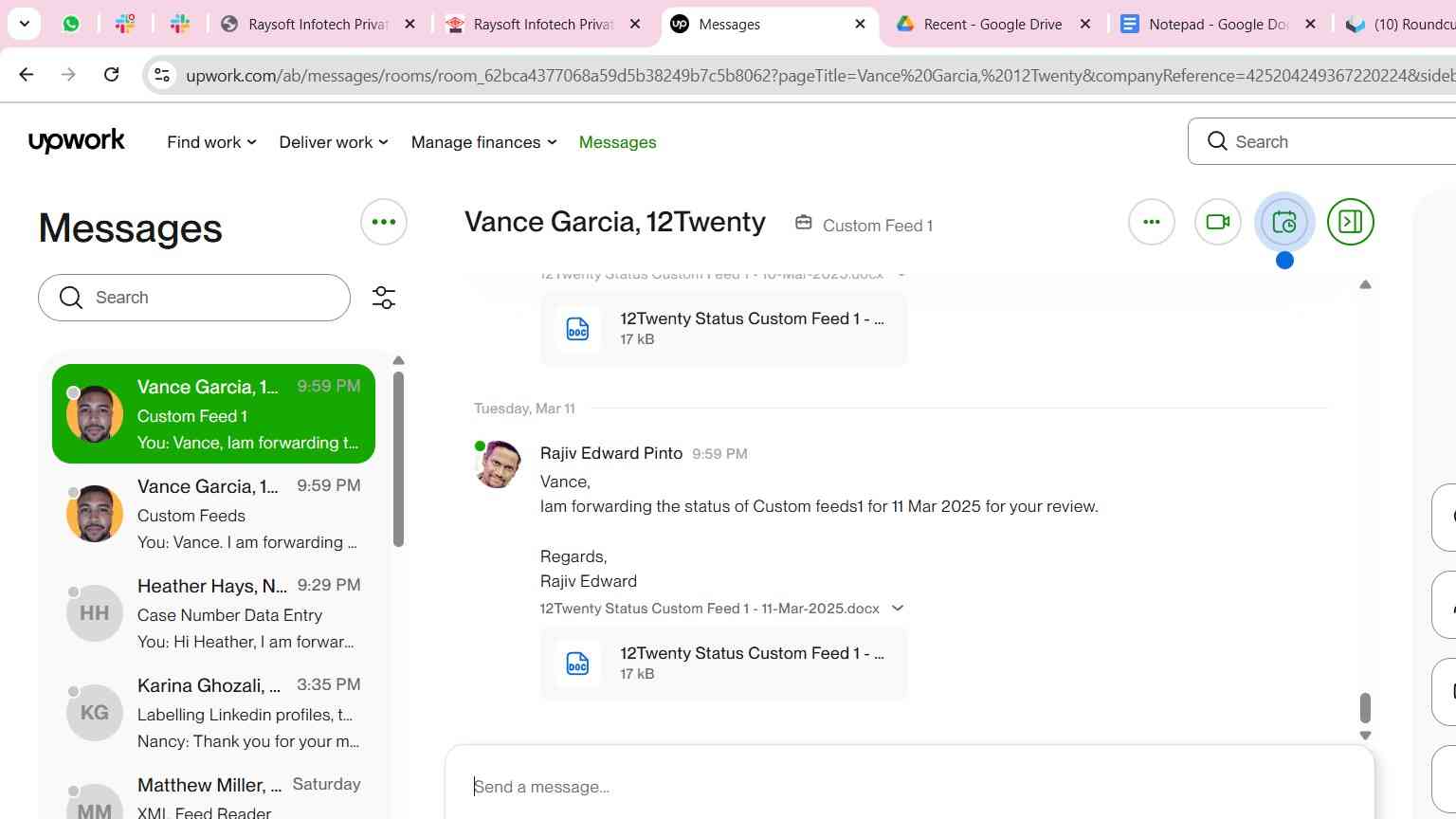The width and height of the screenshot is (1456, 819).
Task: Open Vance Garcia Custom Feed 1 conversation
Action: click(213, 414)
